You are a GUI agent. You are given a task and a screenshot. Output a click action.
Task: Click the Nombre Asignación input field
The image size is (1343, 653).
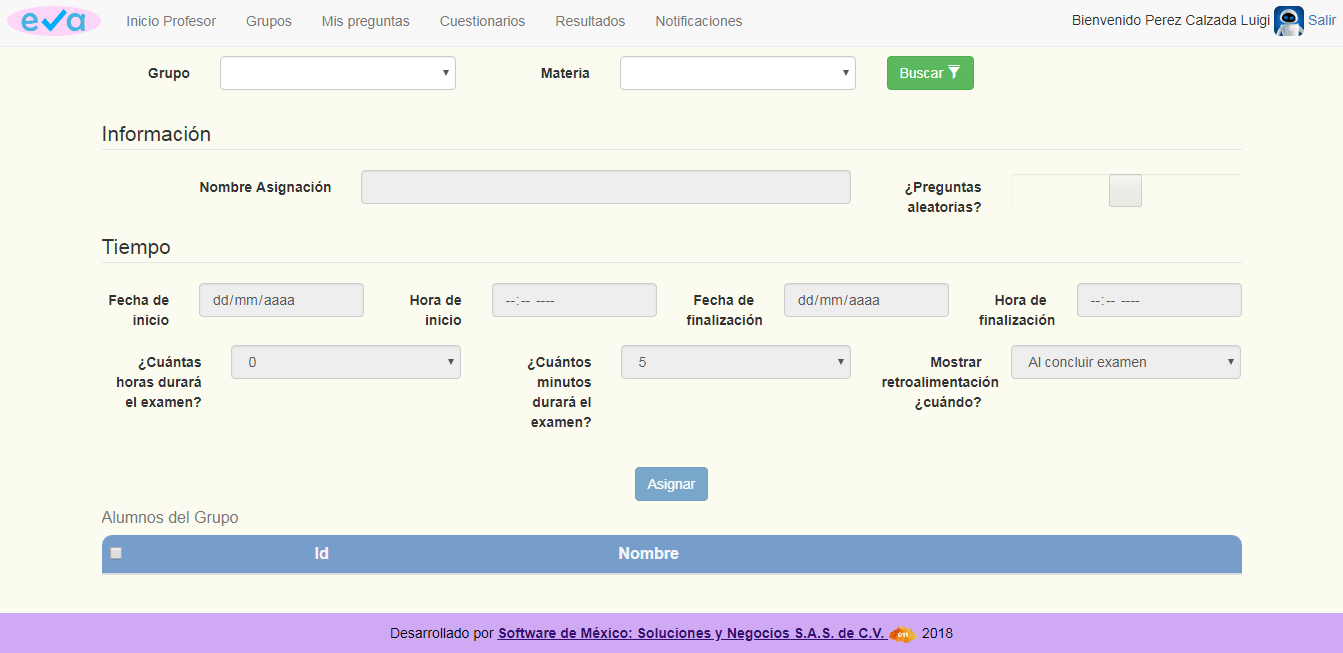[605, 186]
